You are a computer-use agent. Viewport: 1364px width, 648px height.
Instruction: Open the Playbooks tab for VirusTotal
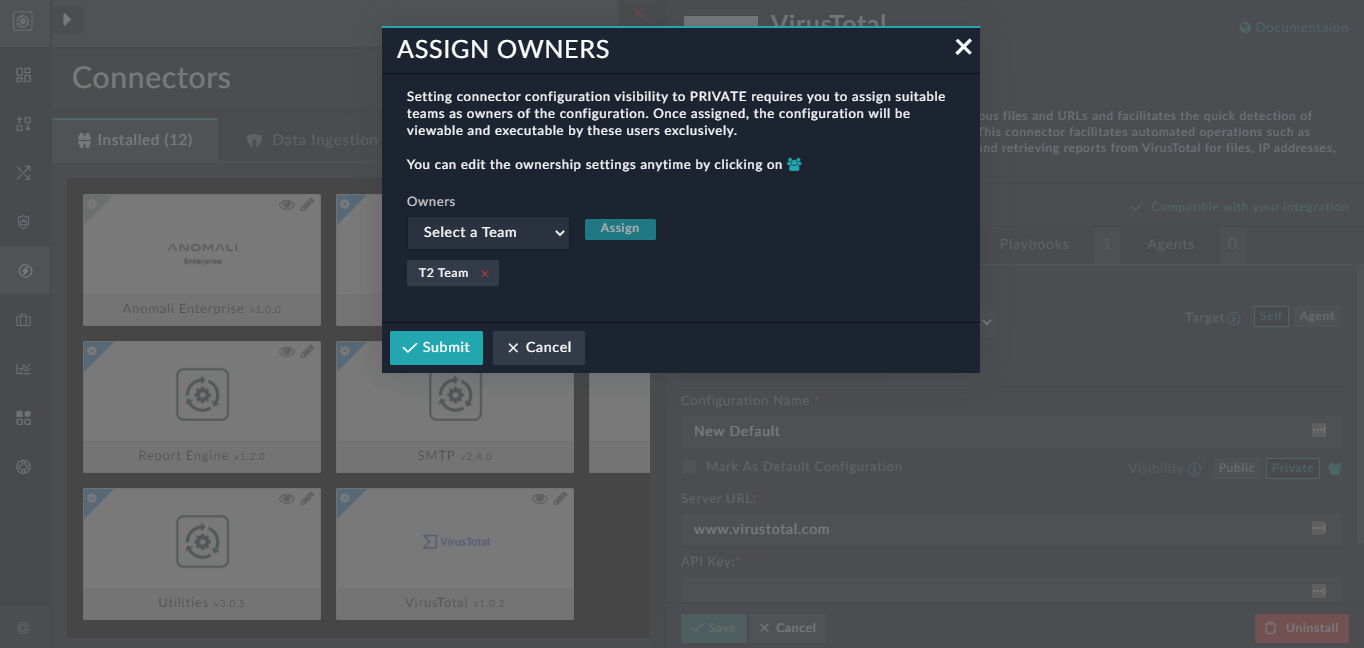1035,244
